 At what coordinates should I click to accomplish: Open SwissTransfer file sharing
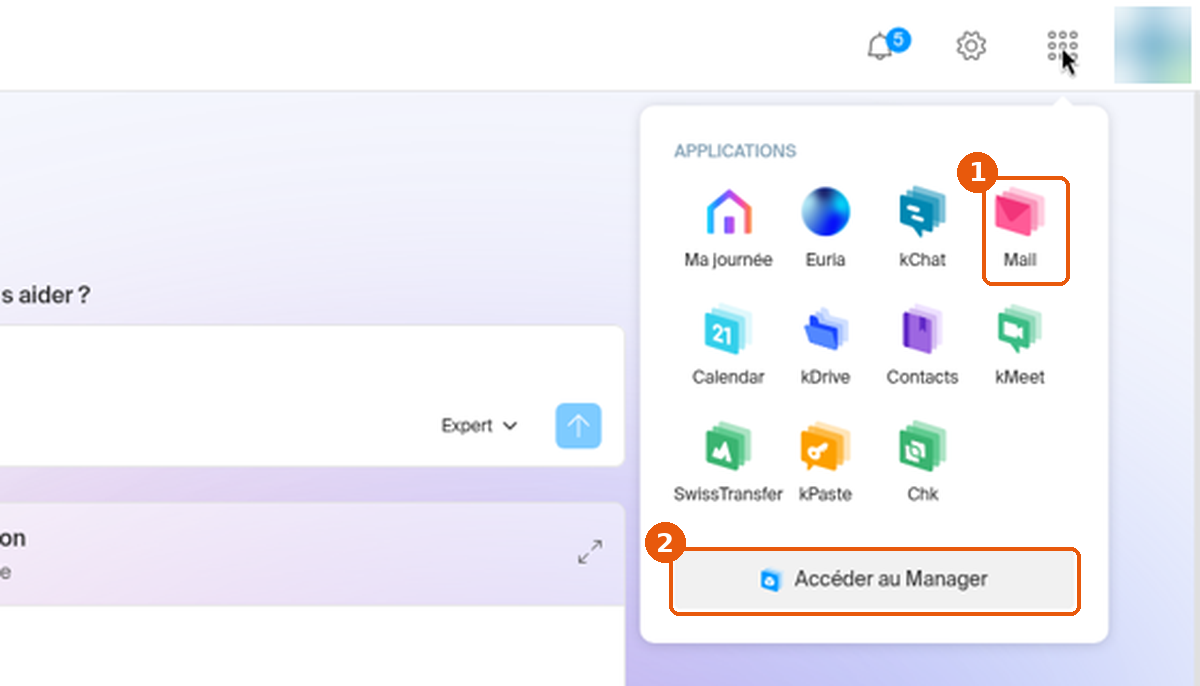728,463
